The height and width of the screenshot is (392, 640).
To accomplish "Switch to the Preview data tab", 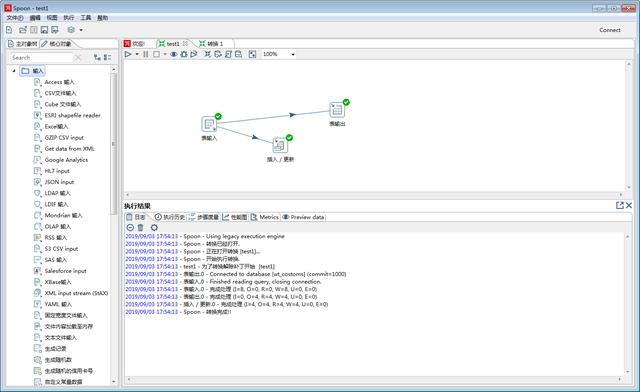I will (x=303, y=217).
